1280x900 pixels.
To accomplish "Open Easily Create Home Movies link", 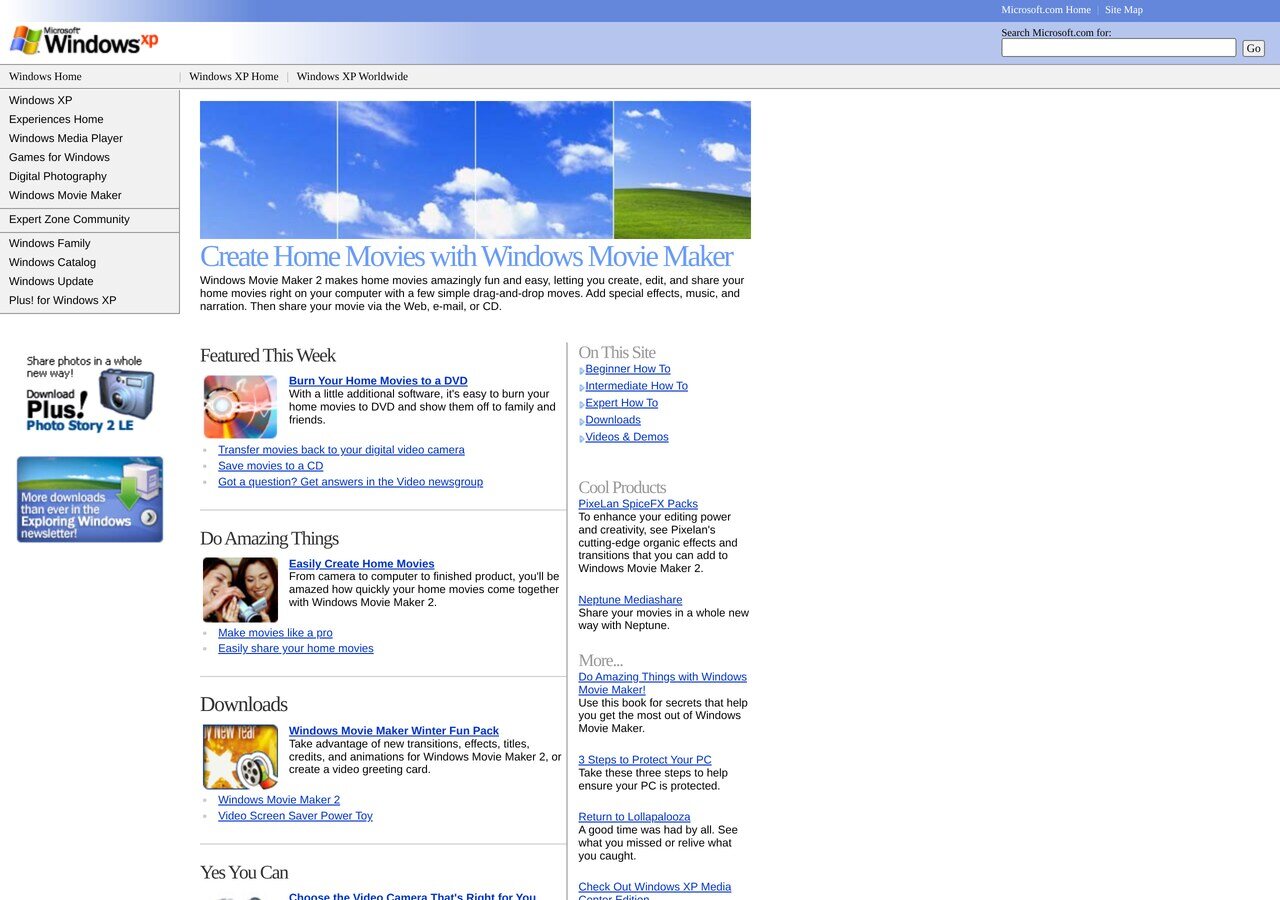I will (x=361, y=564).
